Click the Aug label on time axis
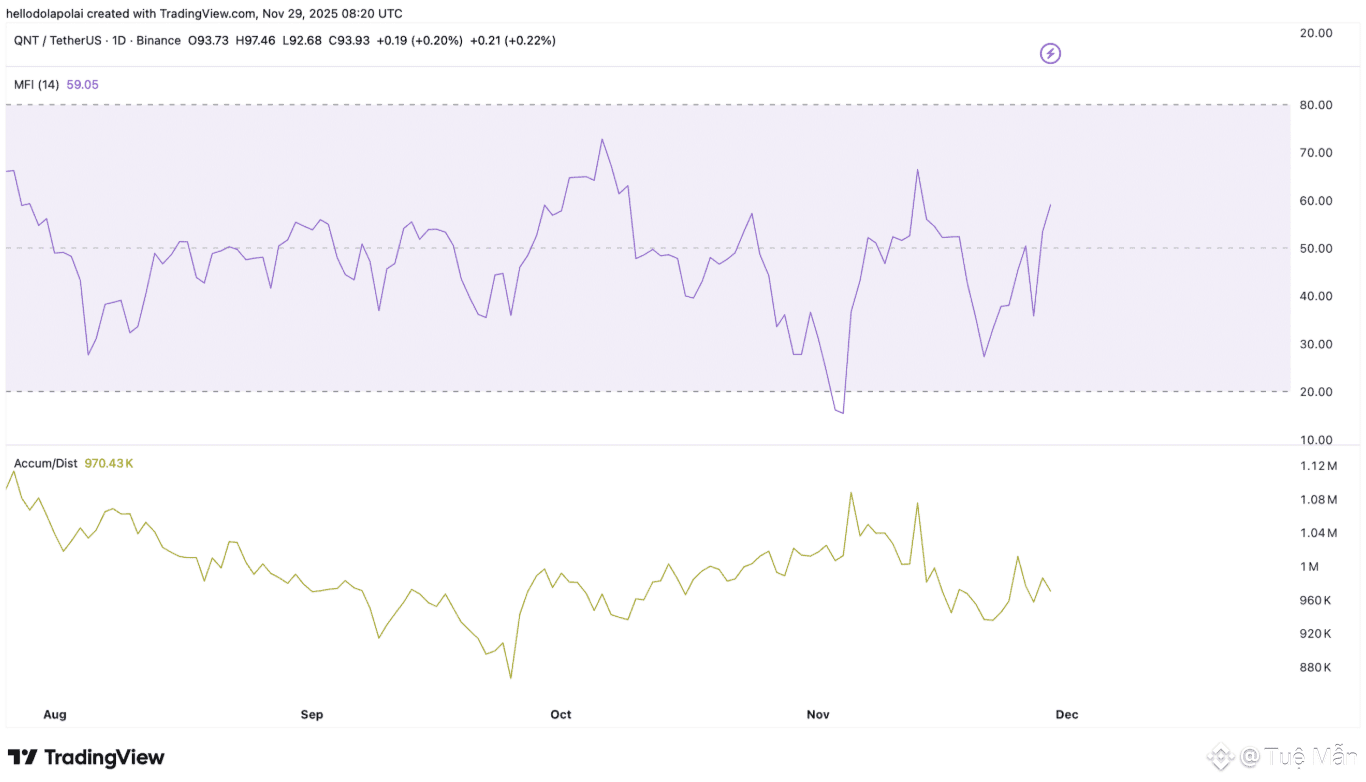Viewport: 1366px width, 782px height. [x=55, y=715]
